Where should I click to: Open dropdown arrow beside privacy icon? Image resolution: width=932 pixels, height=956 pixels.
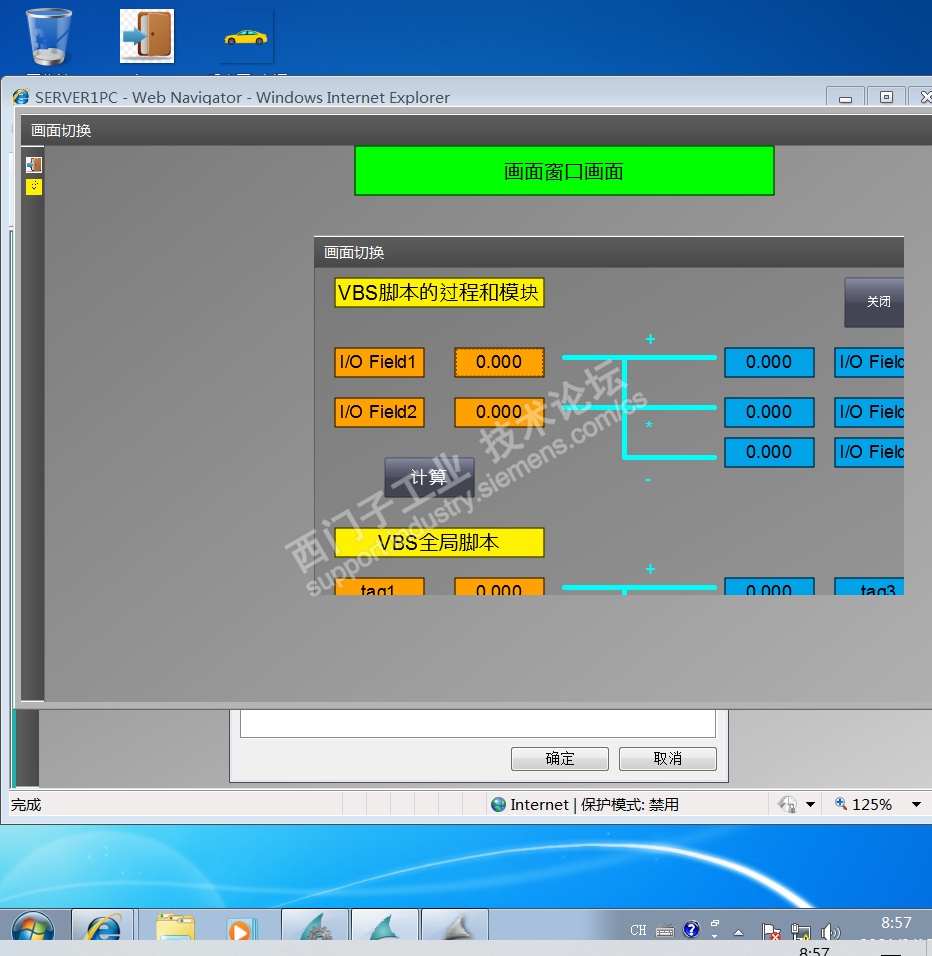(x=811, y=805)
